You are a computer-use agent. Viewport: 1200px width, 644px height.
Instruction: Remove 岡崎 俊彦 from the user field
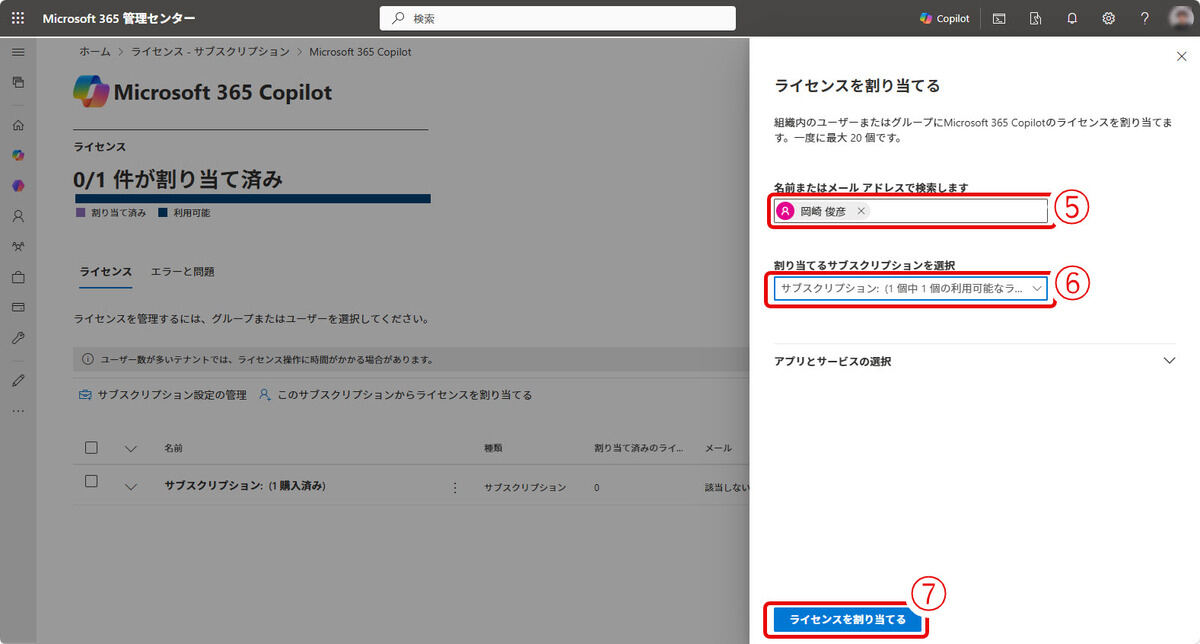click(861, 211)
